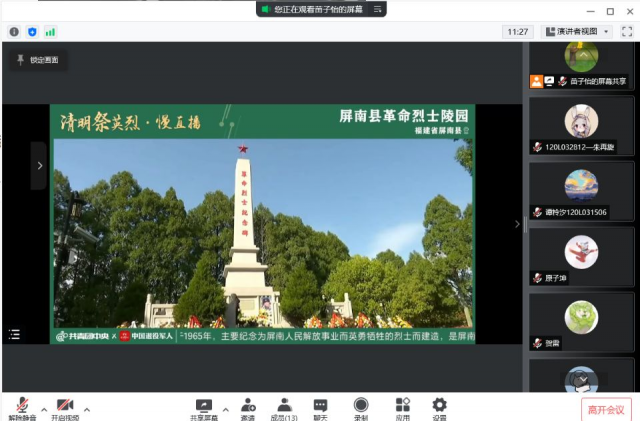Open the 聊天 chat panel
Viewport: 640px width, 421px height.
point(320,406)
